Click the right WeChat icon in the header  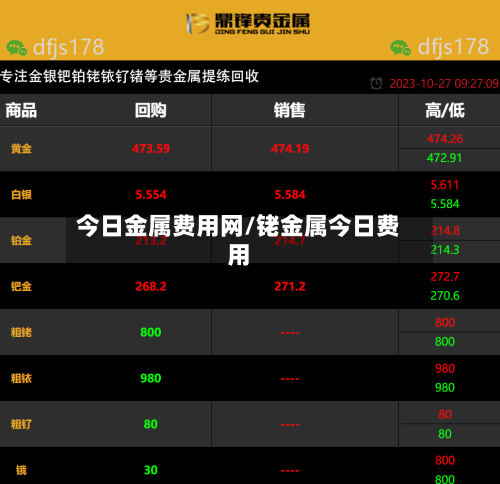[400, 48]
